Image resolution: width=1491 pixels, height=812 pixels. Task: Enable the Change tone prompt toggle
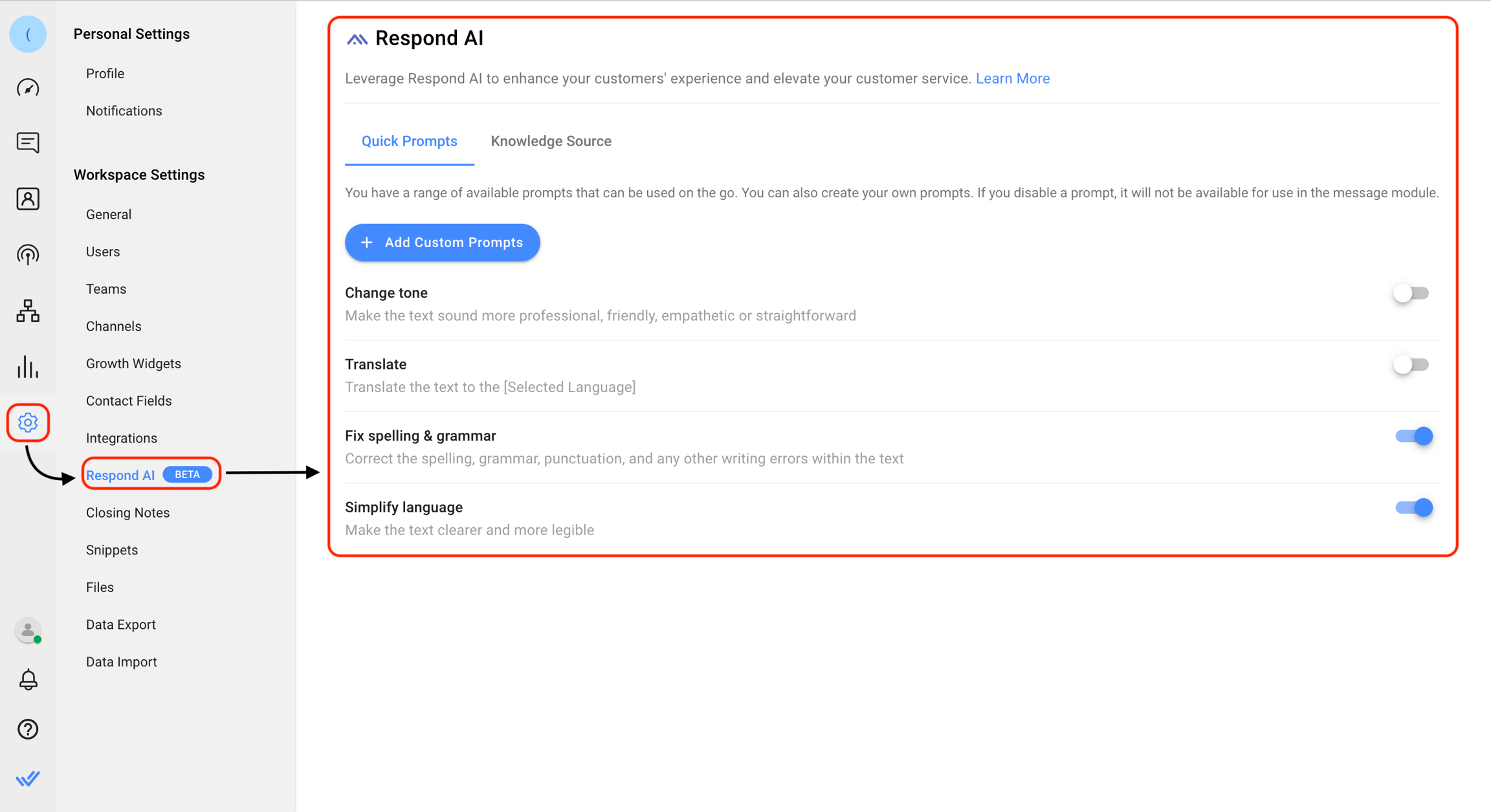tap(1411, 293)
